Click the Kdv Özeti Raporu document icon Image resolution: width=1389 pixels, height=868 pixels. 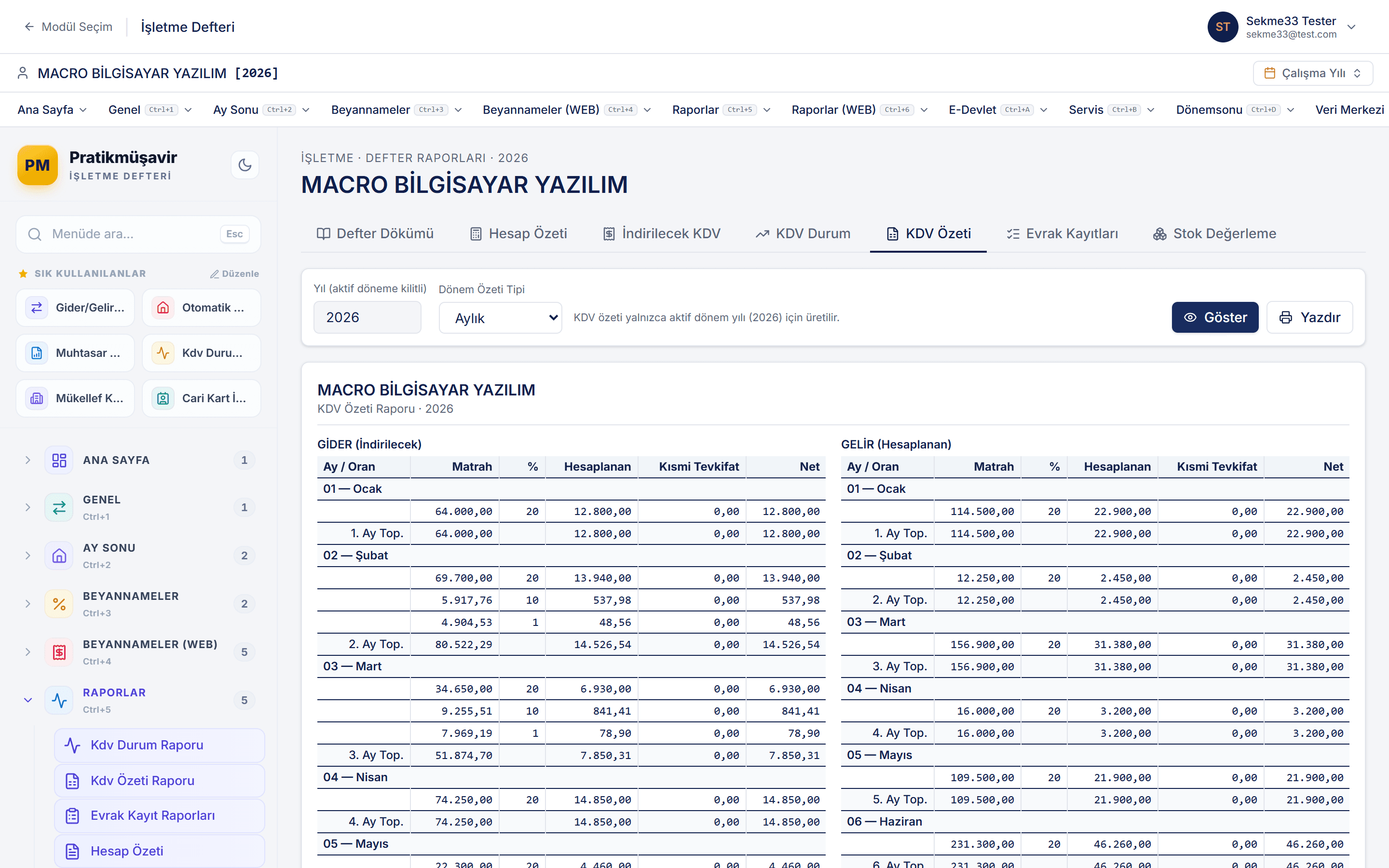point(72,781)
